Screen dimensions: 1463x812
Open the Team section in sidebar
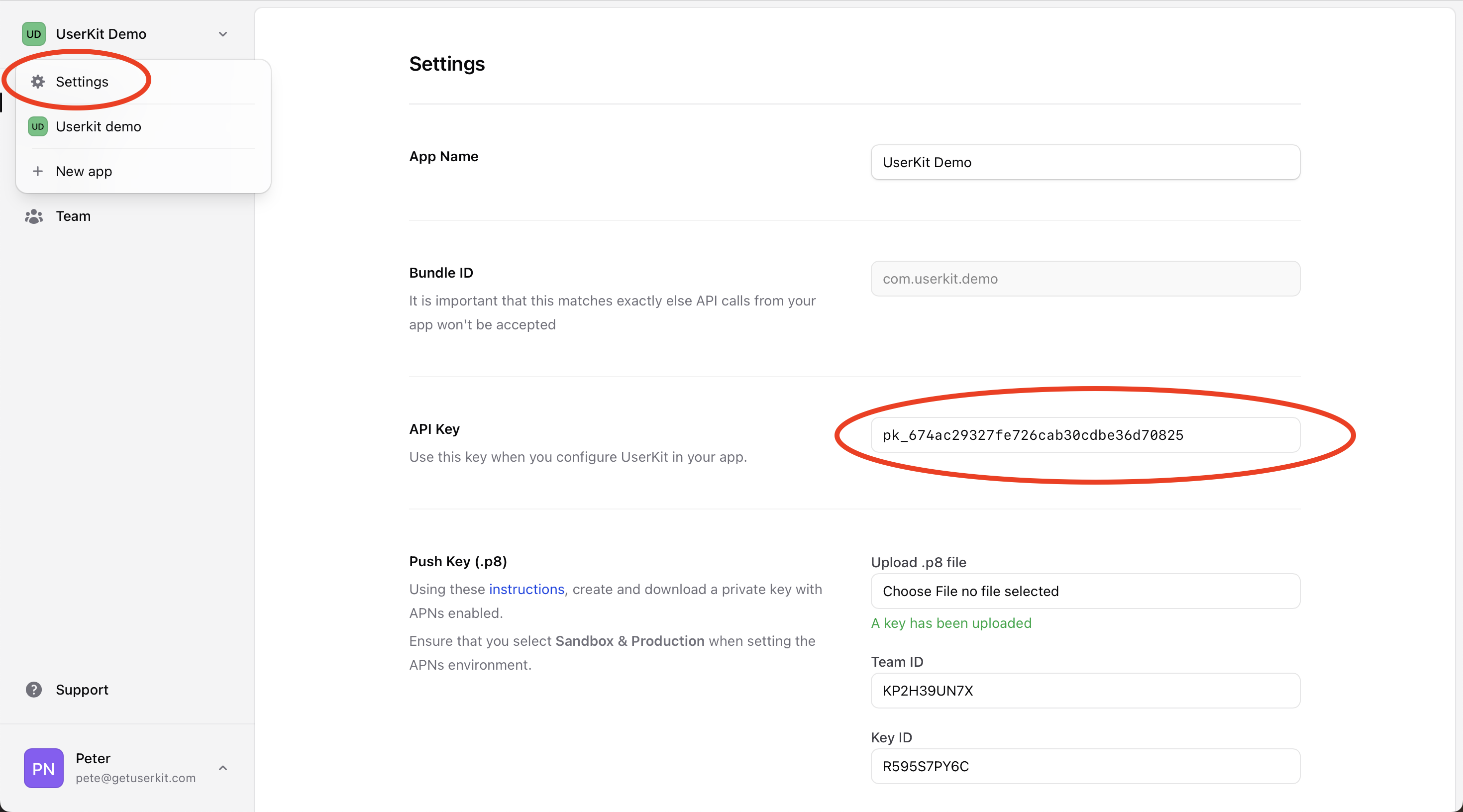[x=73, y=216]
